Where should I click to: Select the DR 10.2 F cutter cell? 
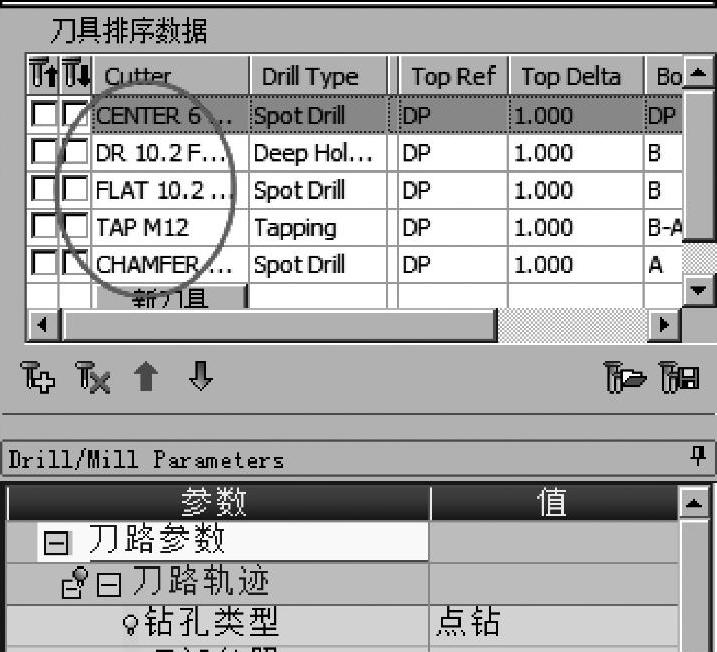click(x=170, y=152)
